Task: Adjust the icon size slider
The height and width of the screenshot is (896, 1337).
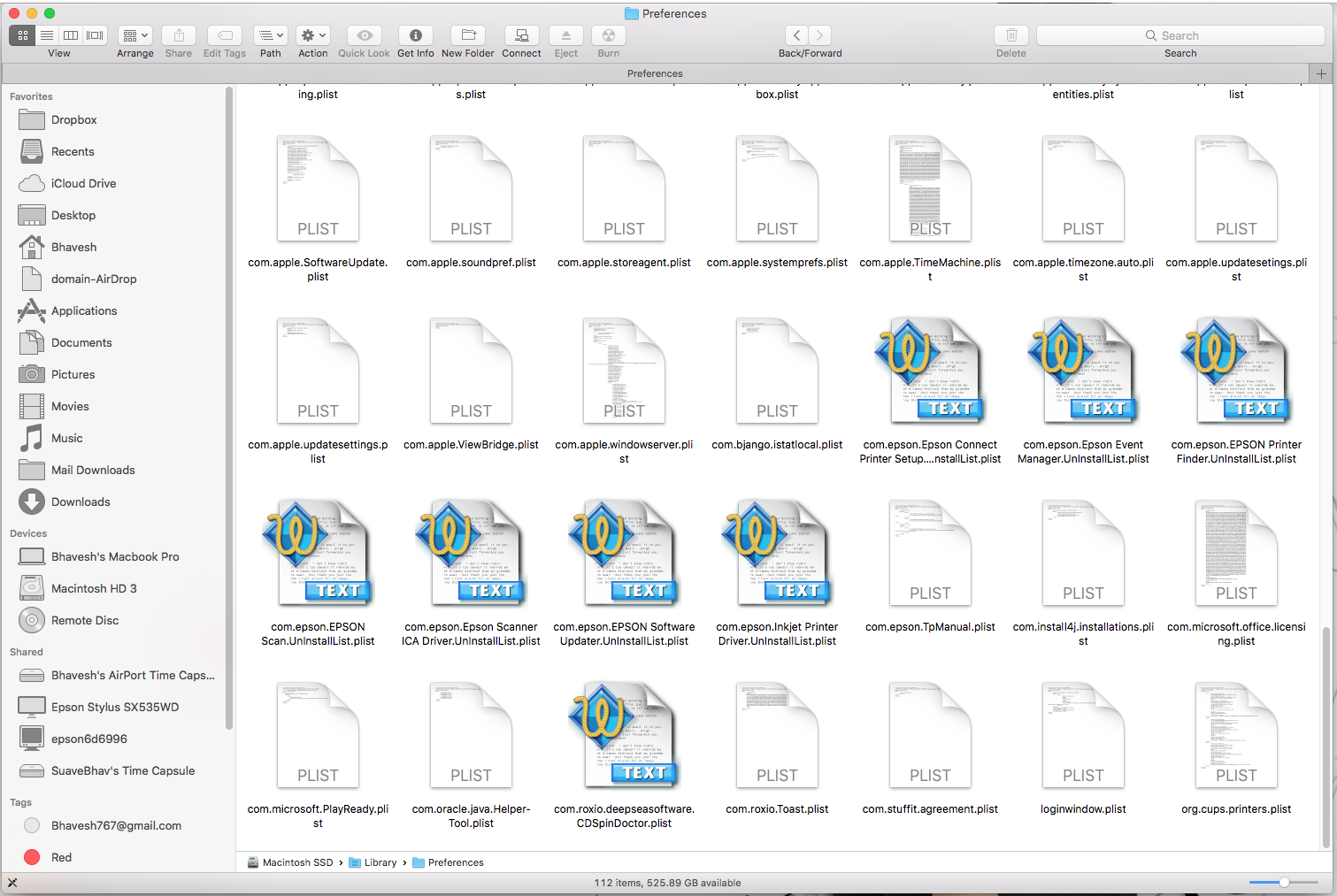Action: (x=1284, y=883)
